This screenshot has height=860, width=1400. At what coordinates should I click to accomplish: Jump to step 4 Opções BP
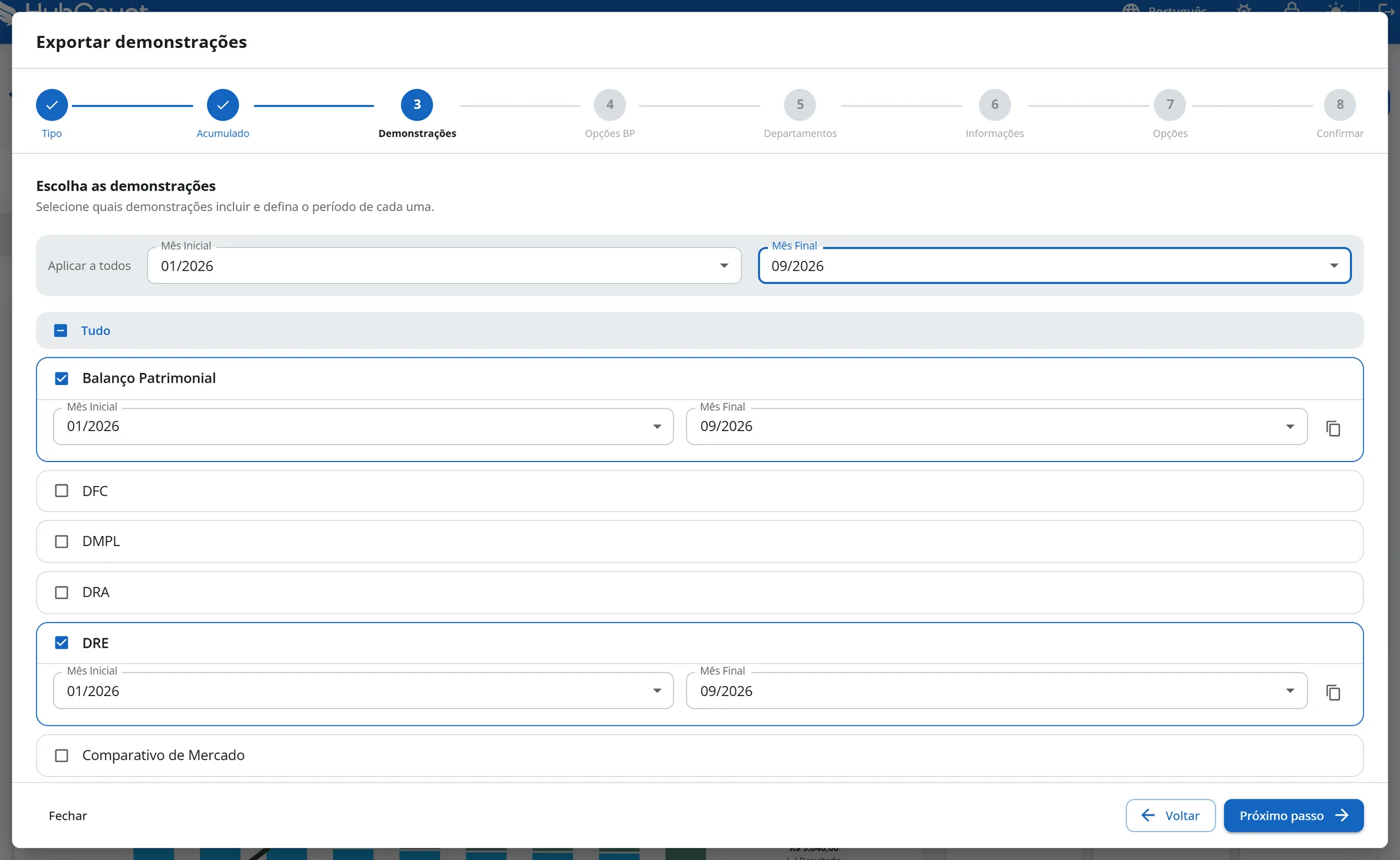610,105
